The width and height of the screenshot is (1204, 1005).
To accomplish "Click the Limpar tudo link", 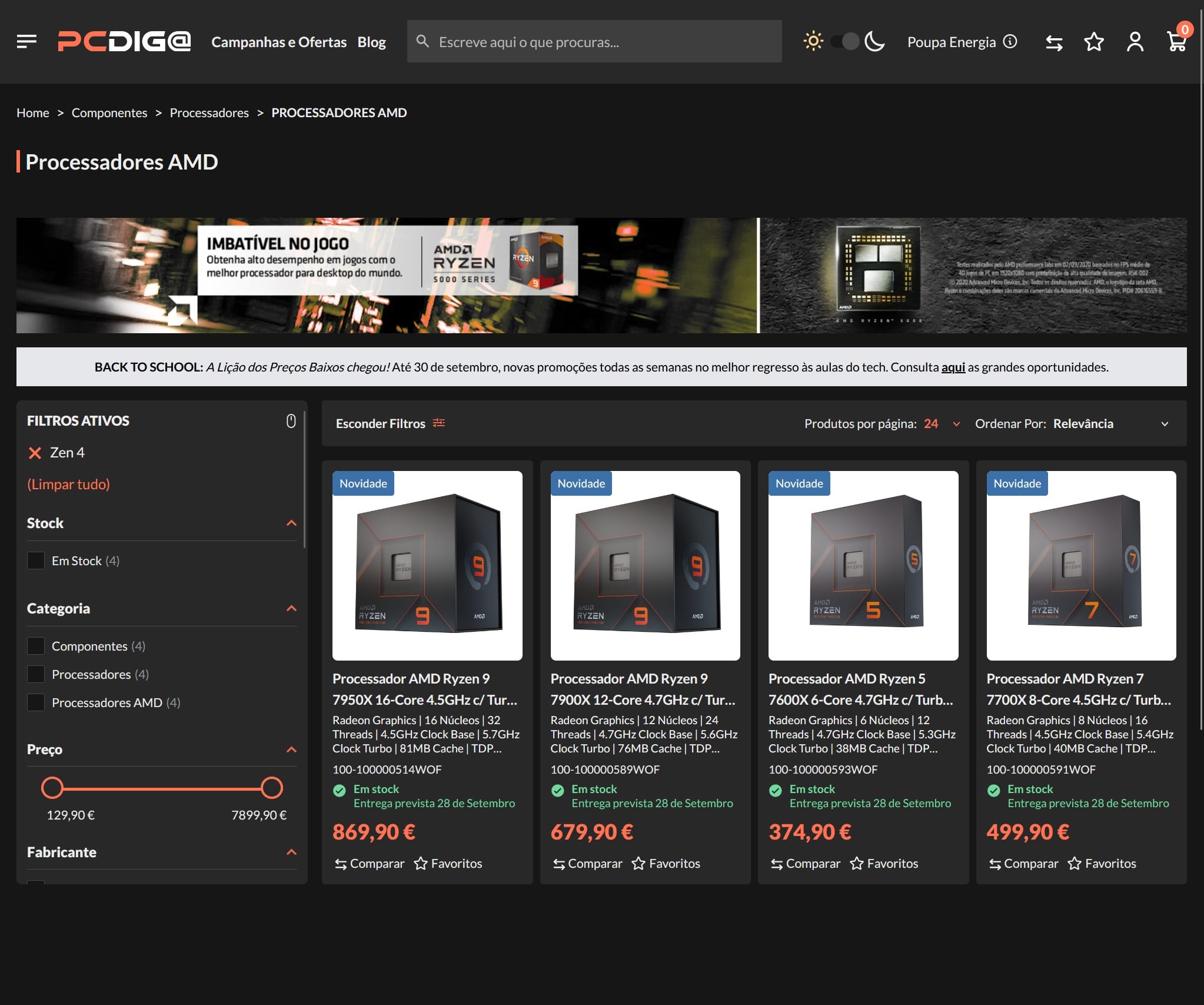I will pyautogui.click(x=68, y=484).
